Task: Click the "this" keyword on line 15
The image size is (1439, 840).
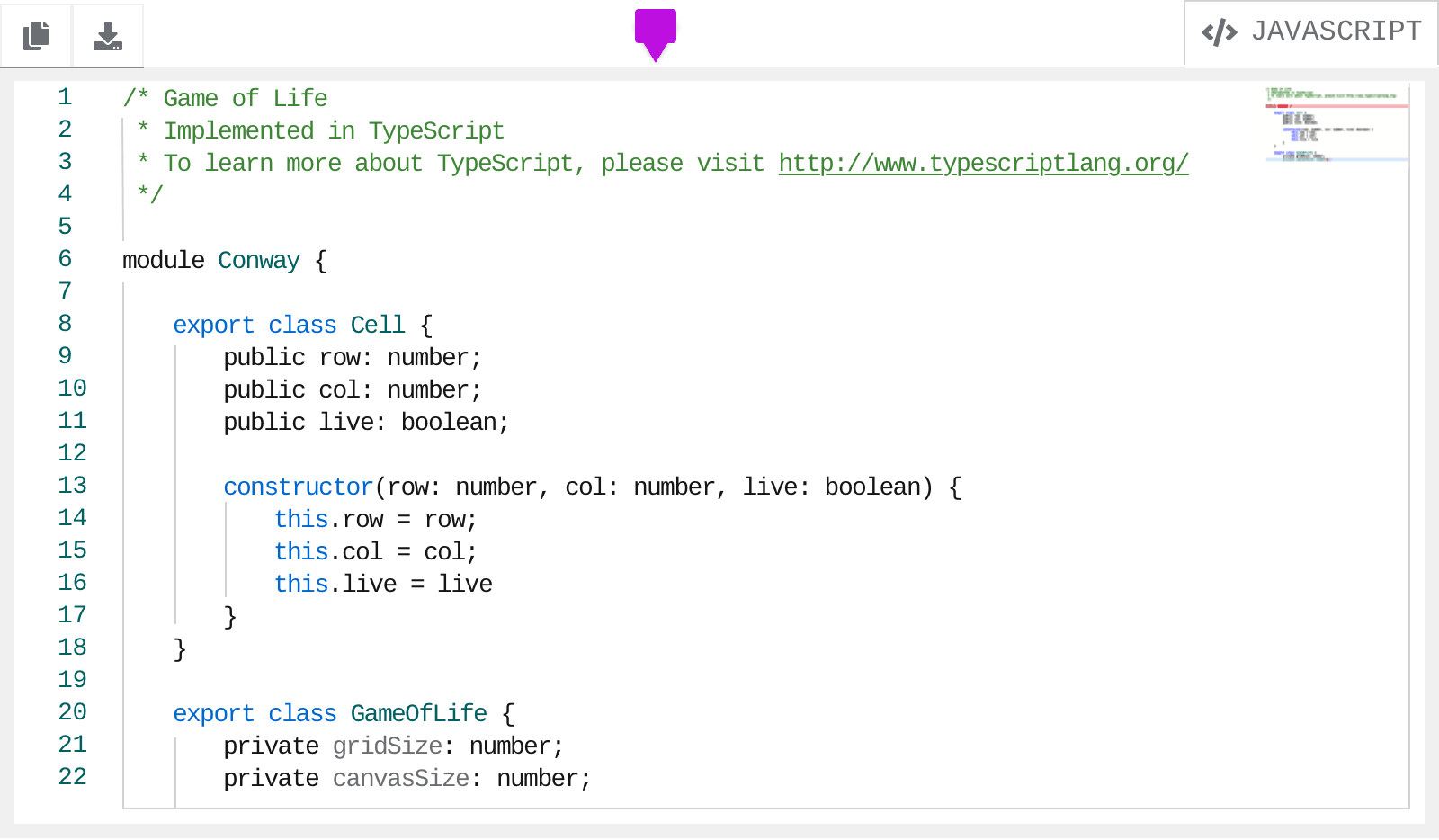Action: (300, 551)
